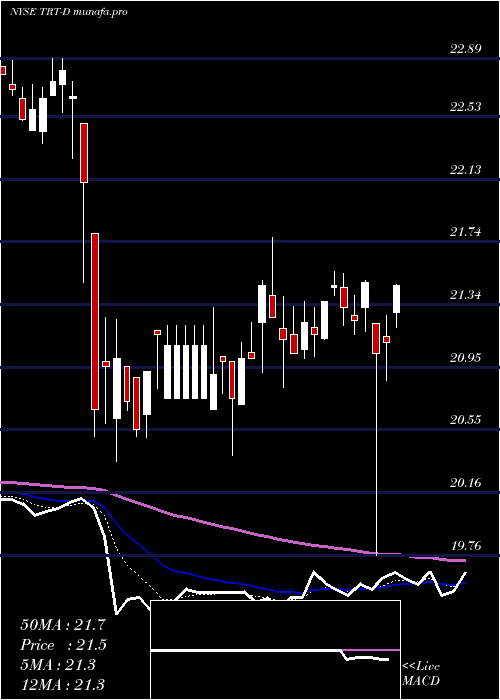Select the 22.53 price level label
The width and height of the screenshot is (500, 700).
point(466,106)
